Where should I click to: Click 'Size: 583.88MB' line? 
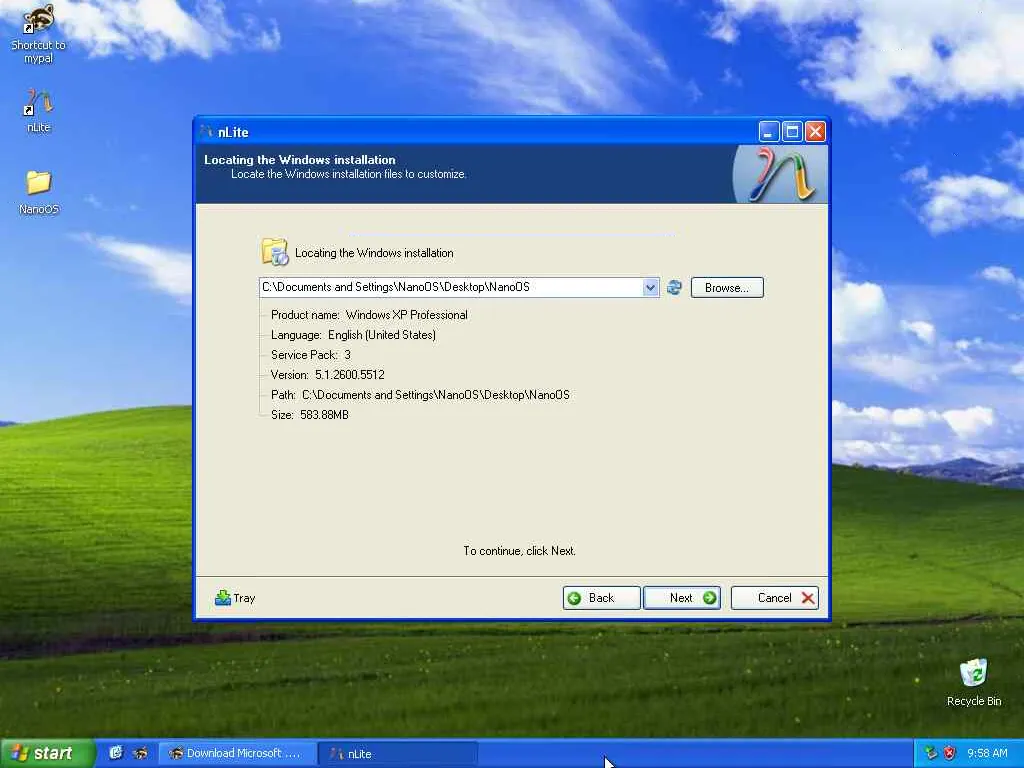310,415
